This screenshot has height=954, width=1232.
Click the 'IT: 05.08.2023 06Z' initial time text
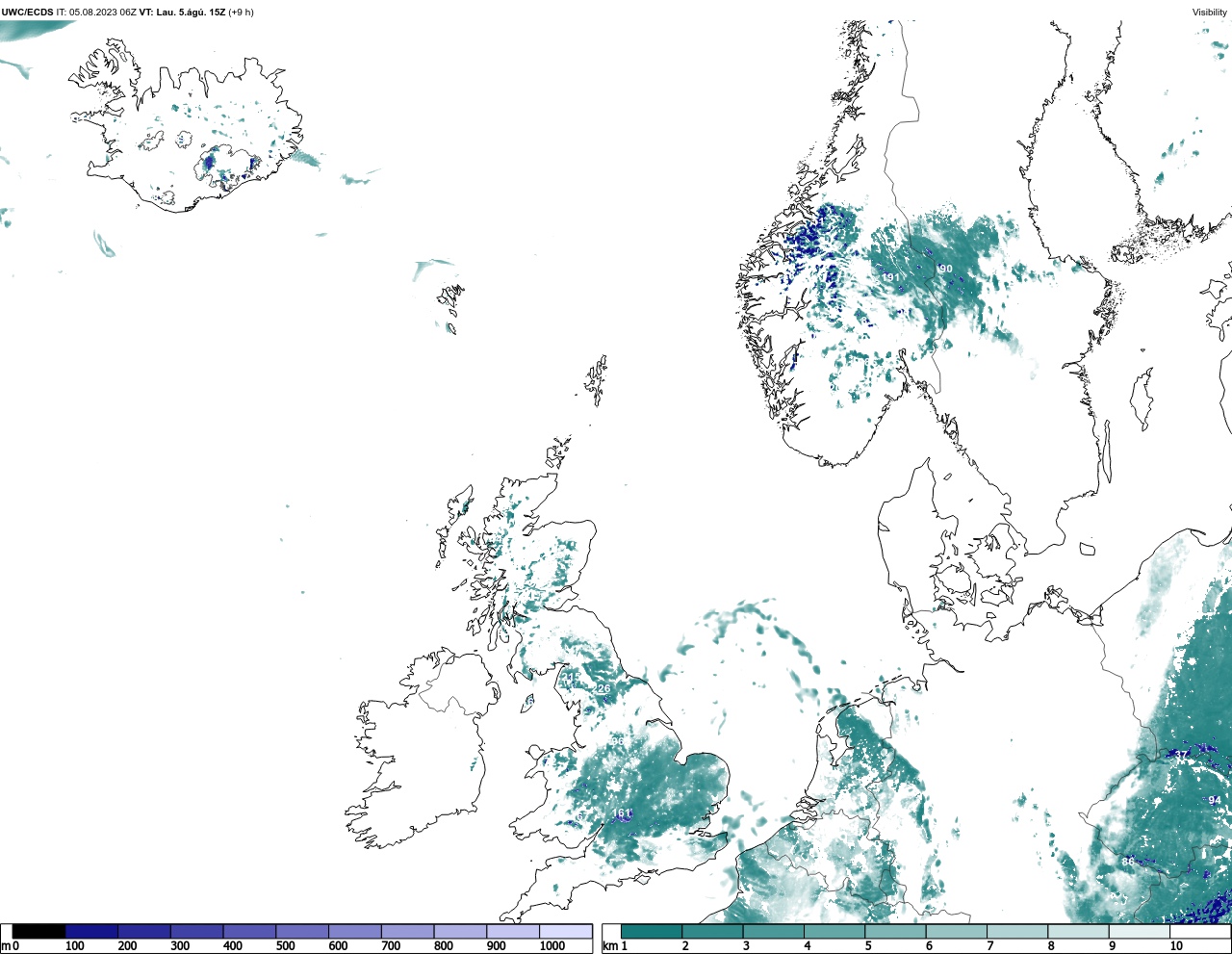[x=96, y=13]
